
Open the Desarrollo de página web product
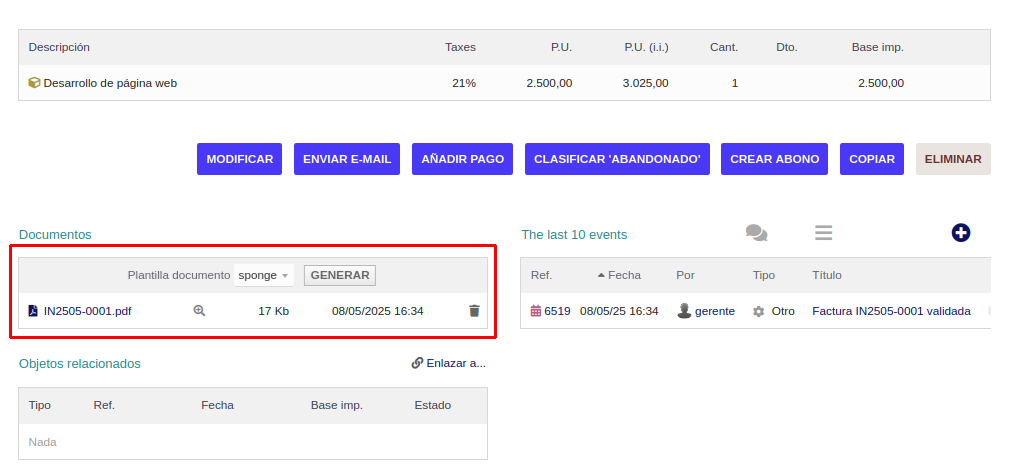pyautogui.click(x=110, y=83)
